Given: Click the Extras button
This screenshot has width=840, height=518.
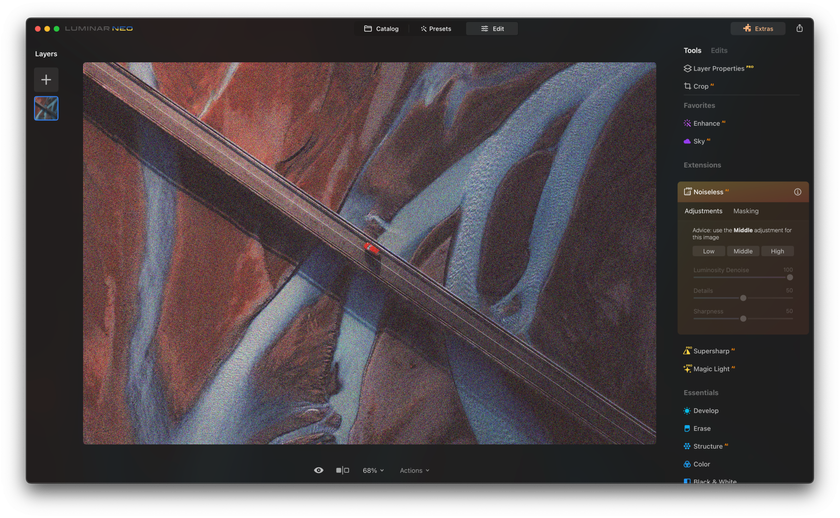Looking at the screenshot, I should tap(758, 28).
